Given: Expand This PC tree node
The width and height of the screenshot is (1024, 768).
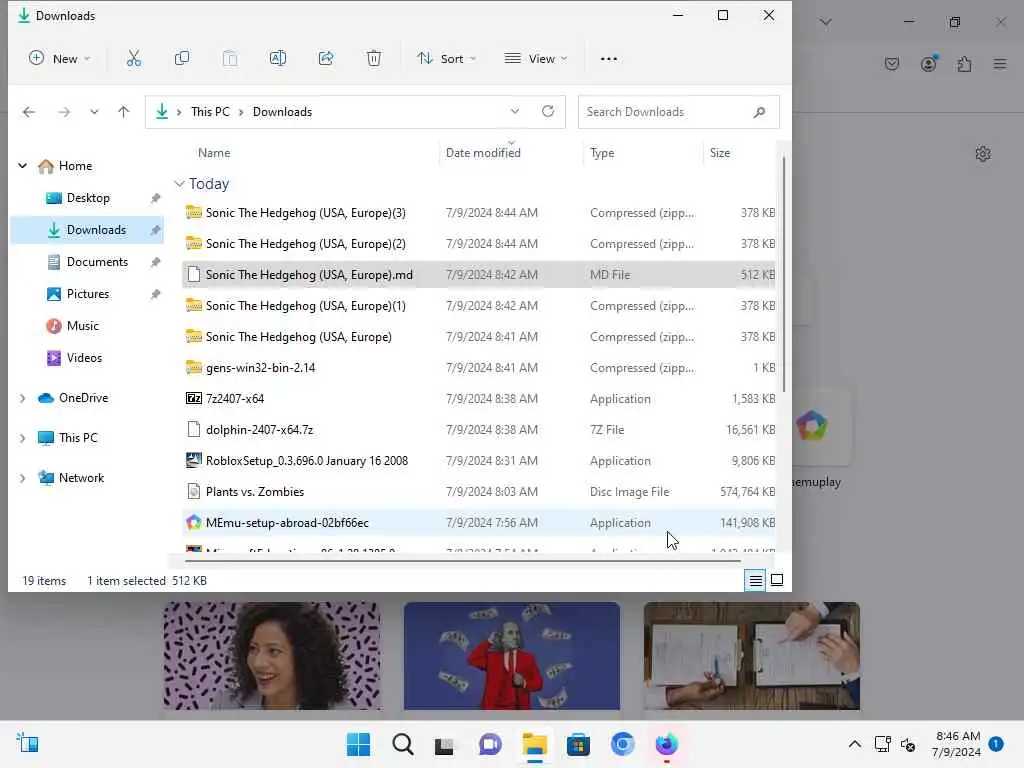Looking at the screenshot, I should [23, 438].
